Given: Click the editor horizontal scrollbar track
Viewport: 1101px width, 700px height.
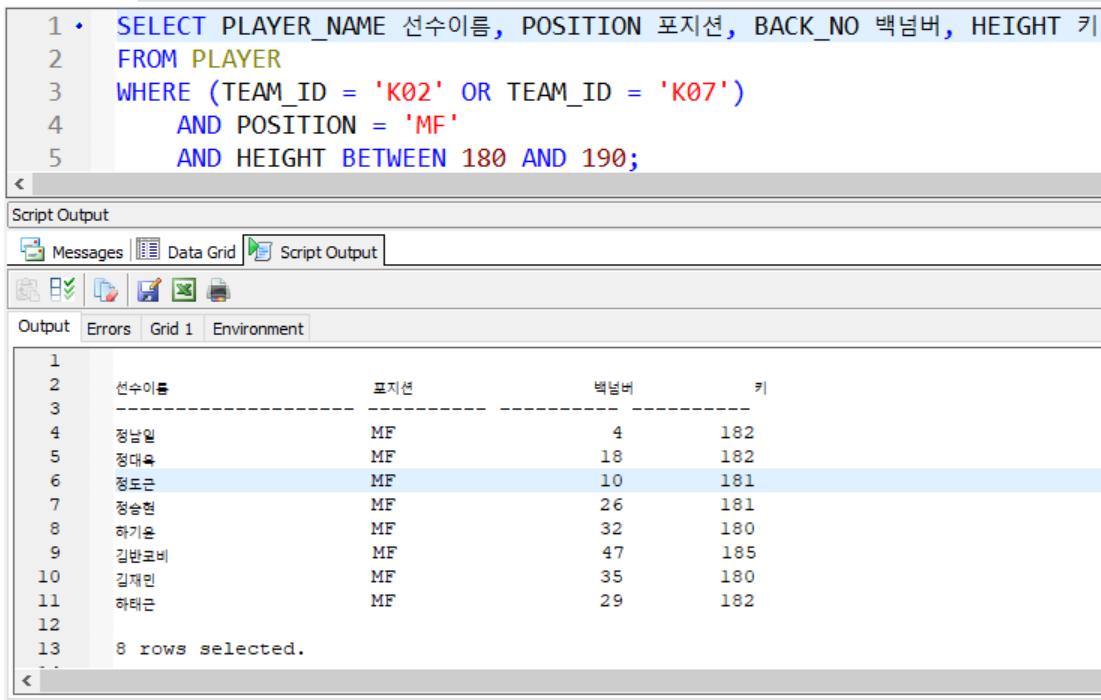Looking at the screenshot, I should tap(566, 184).
